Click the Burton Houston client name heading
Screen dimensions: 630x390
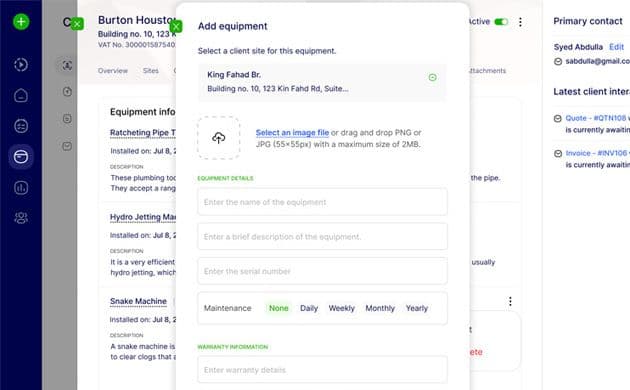pyautogui.click(x=137, y=20)
